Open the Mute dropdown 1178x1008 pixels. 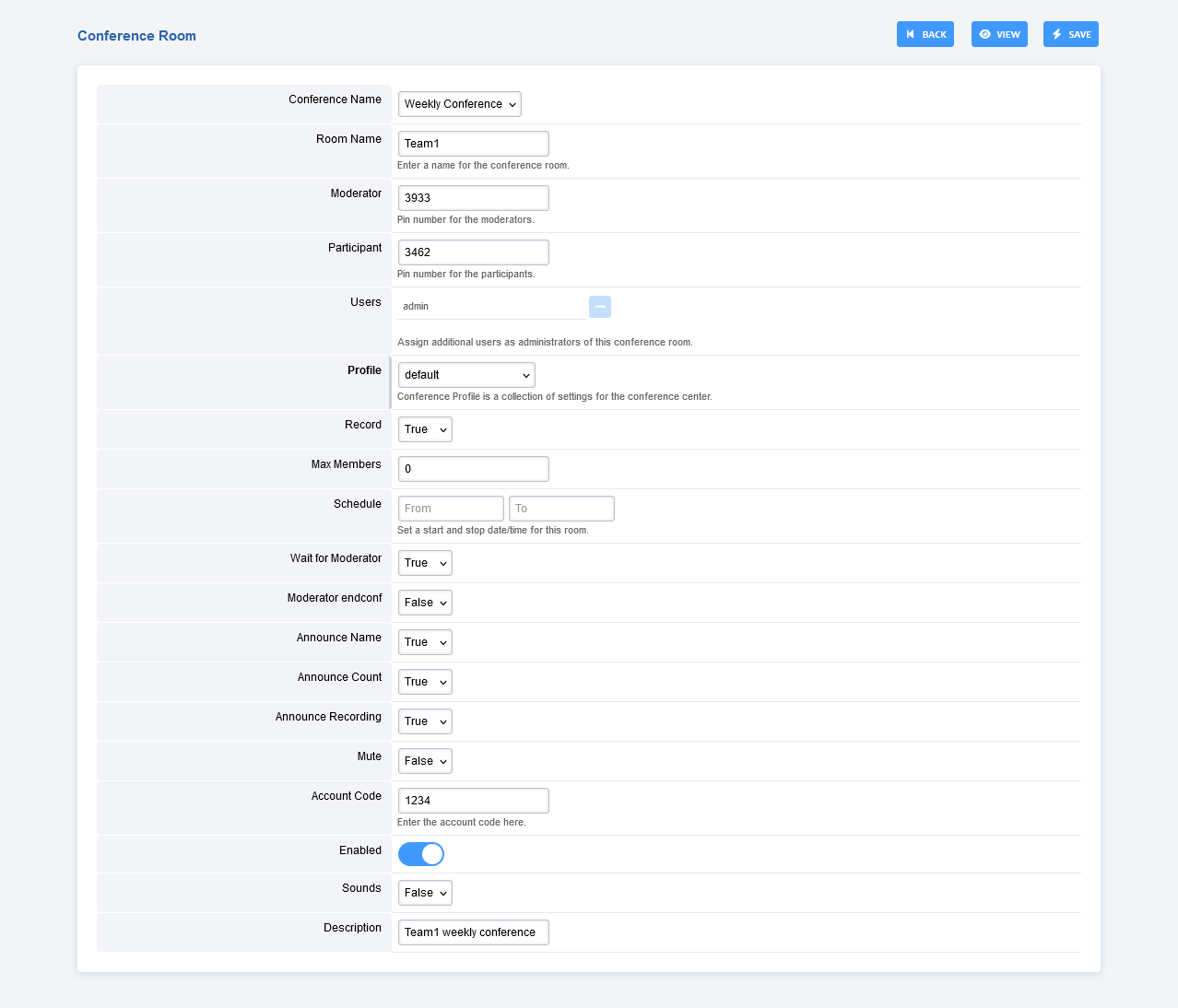tap(425, 761)
